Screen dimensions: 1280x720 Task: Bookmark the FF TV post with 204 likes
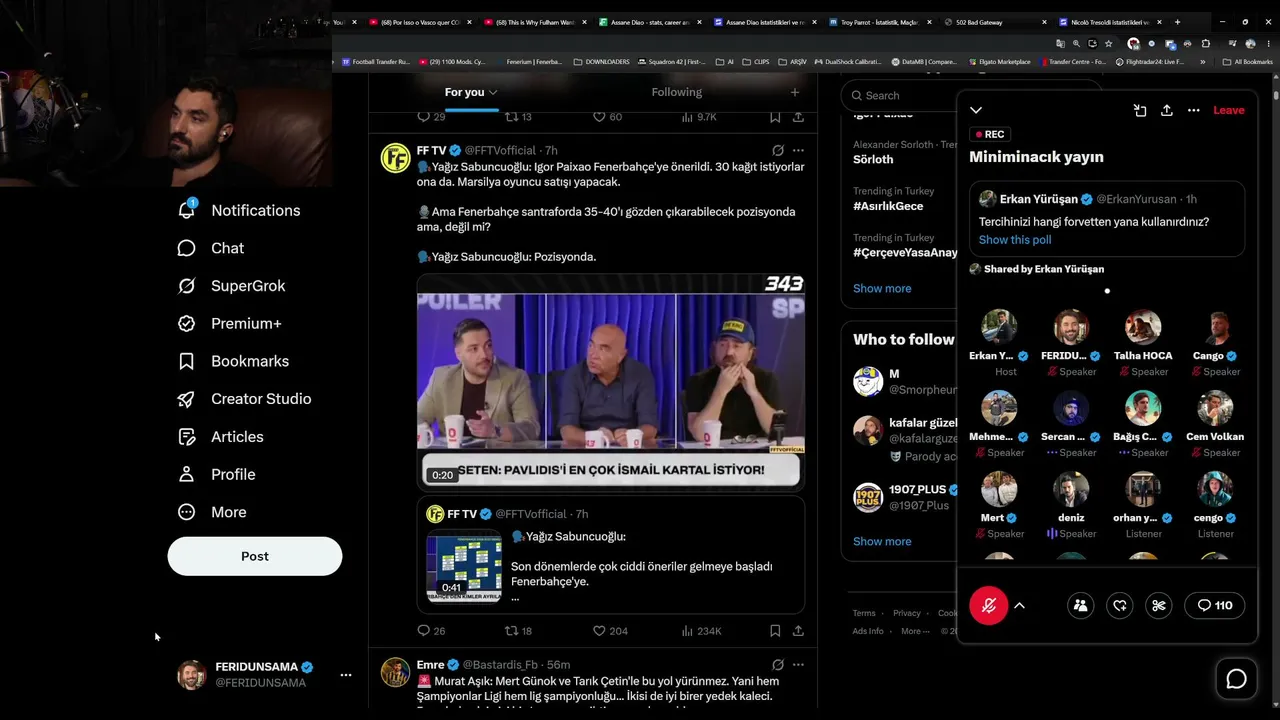click(775, 631)
